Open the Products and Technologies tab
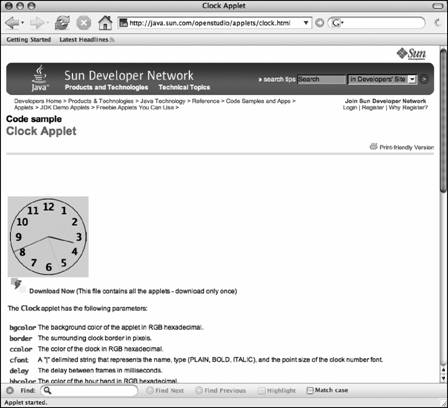448x408 pixels. 106,87
